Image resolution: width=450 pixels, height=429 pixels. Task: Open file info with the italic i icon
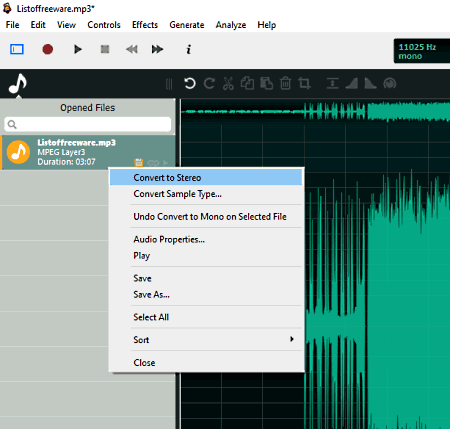pos(189,49)
